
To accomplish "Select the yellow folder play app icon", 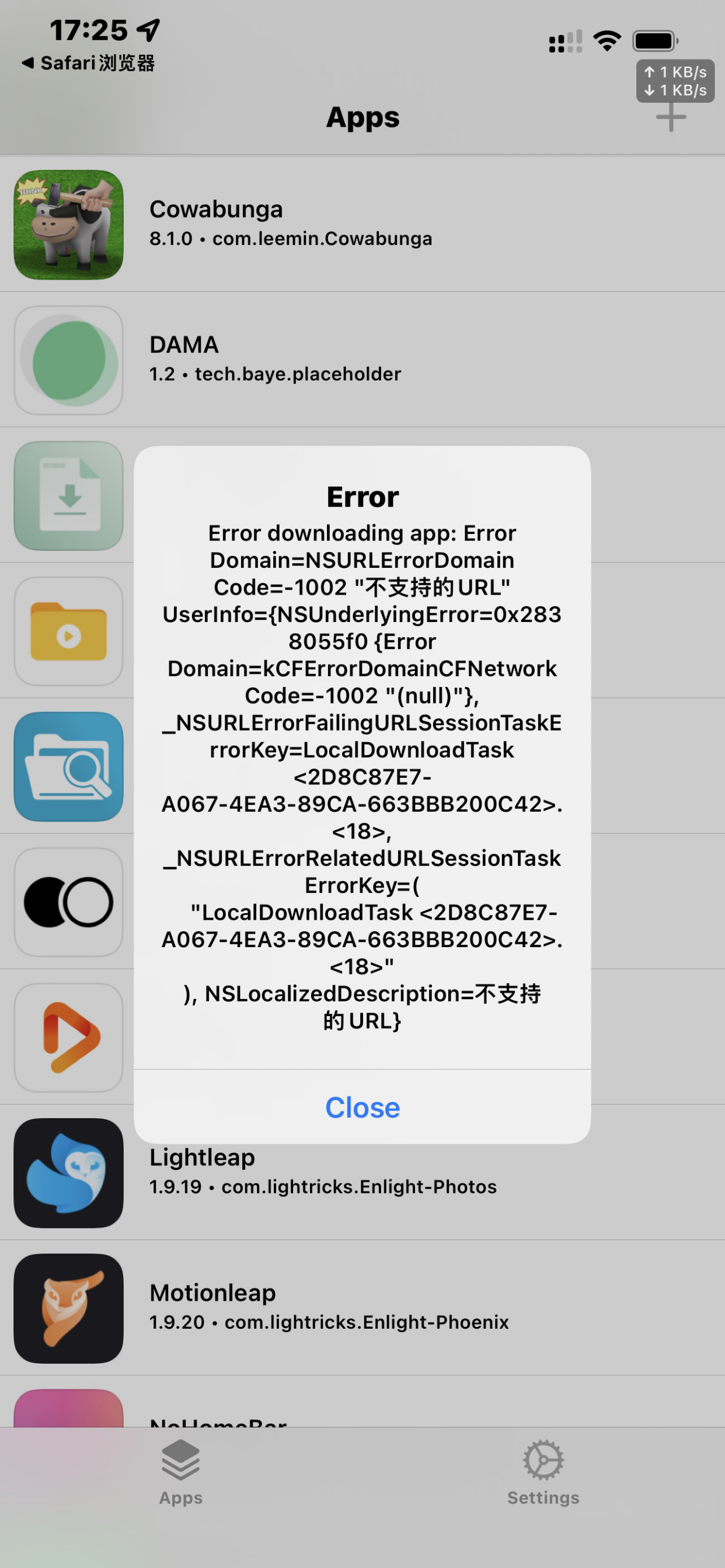I will coord(69,631).
